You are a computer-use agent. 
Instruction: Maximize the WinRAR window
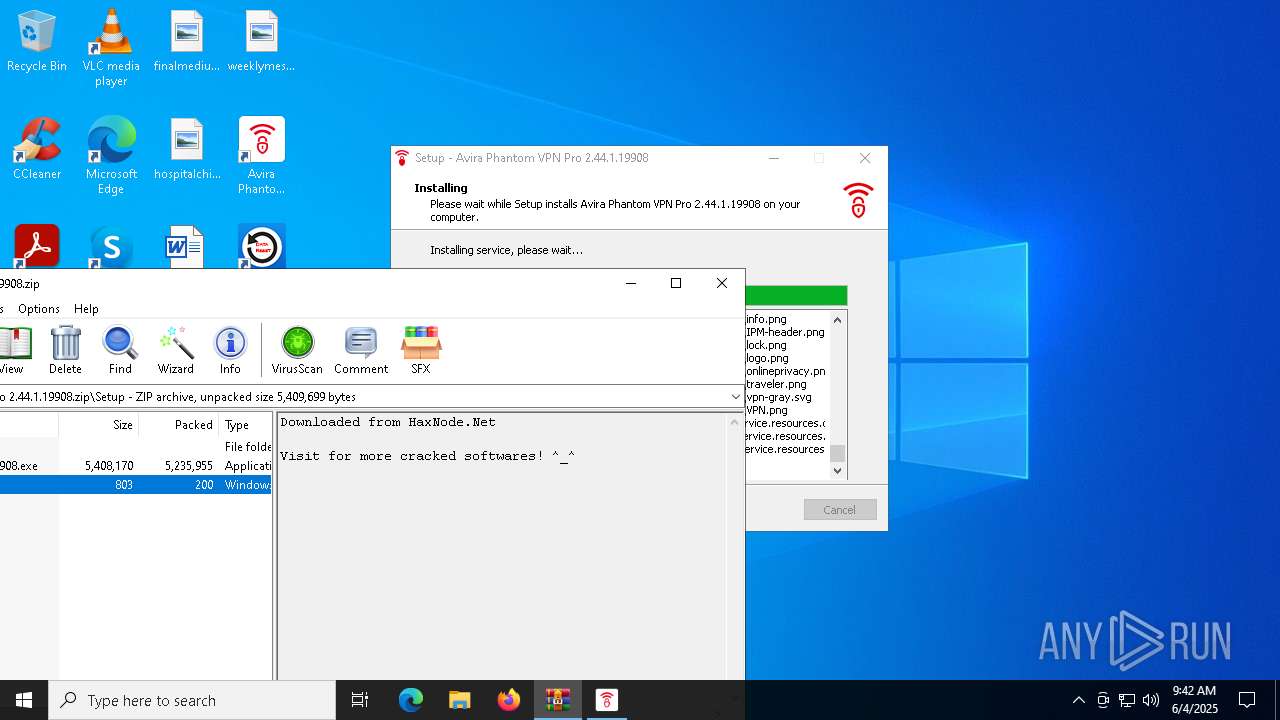(x=676, y=283)
